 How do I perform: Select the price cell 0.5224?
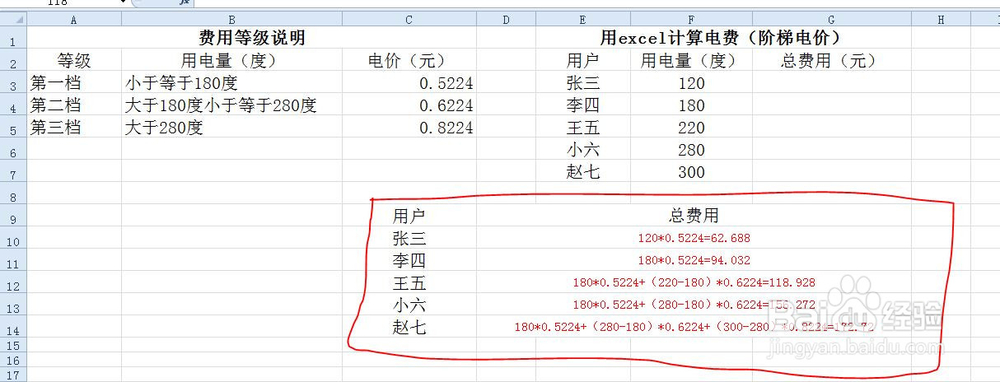pos(409,83)
